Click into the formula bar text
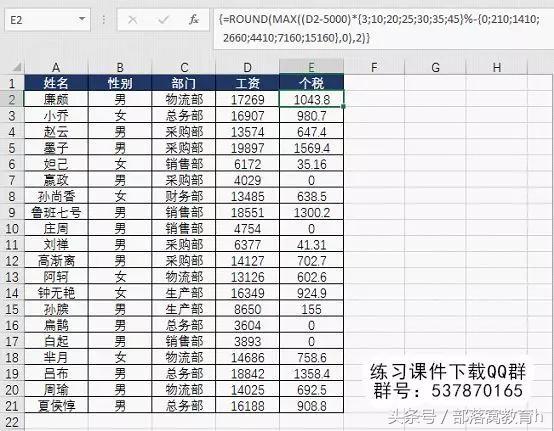Viewport: 554px width, 431px height. point(383,28)
